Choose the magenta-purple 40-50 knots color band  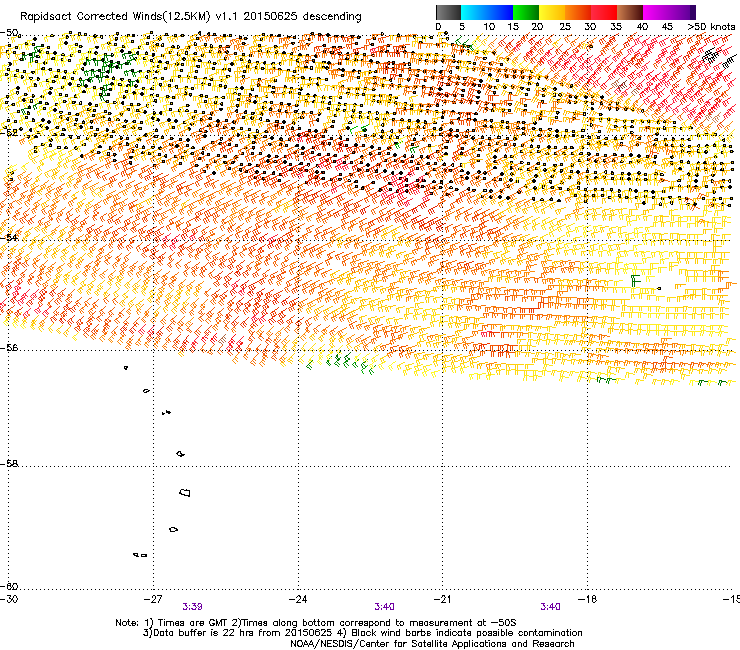669,12
